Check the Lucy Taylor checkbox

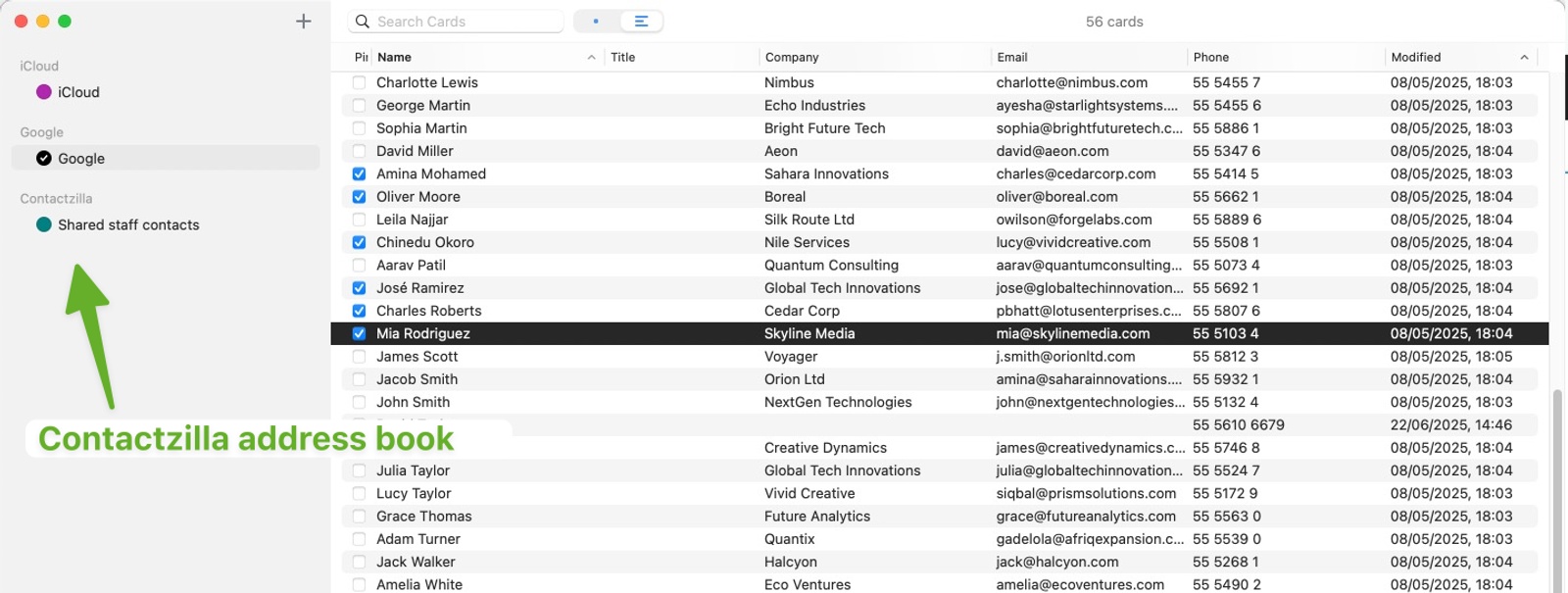tap(359, 493)
